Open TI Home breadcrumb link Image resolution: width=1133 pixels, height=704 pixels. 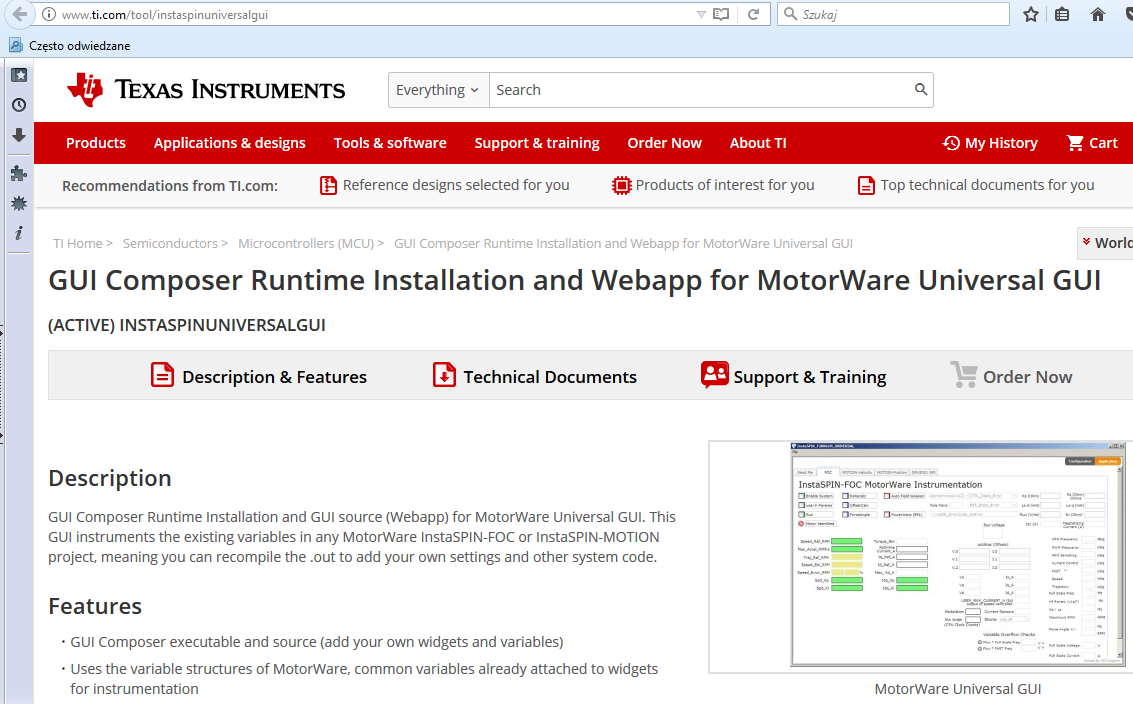(x=77, y=244)
